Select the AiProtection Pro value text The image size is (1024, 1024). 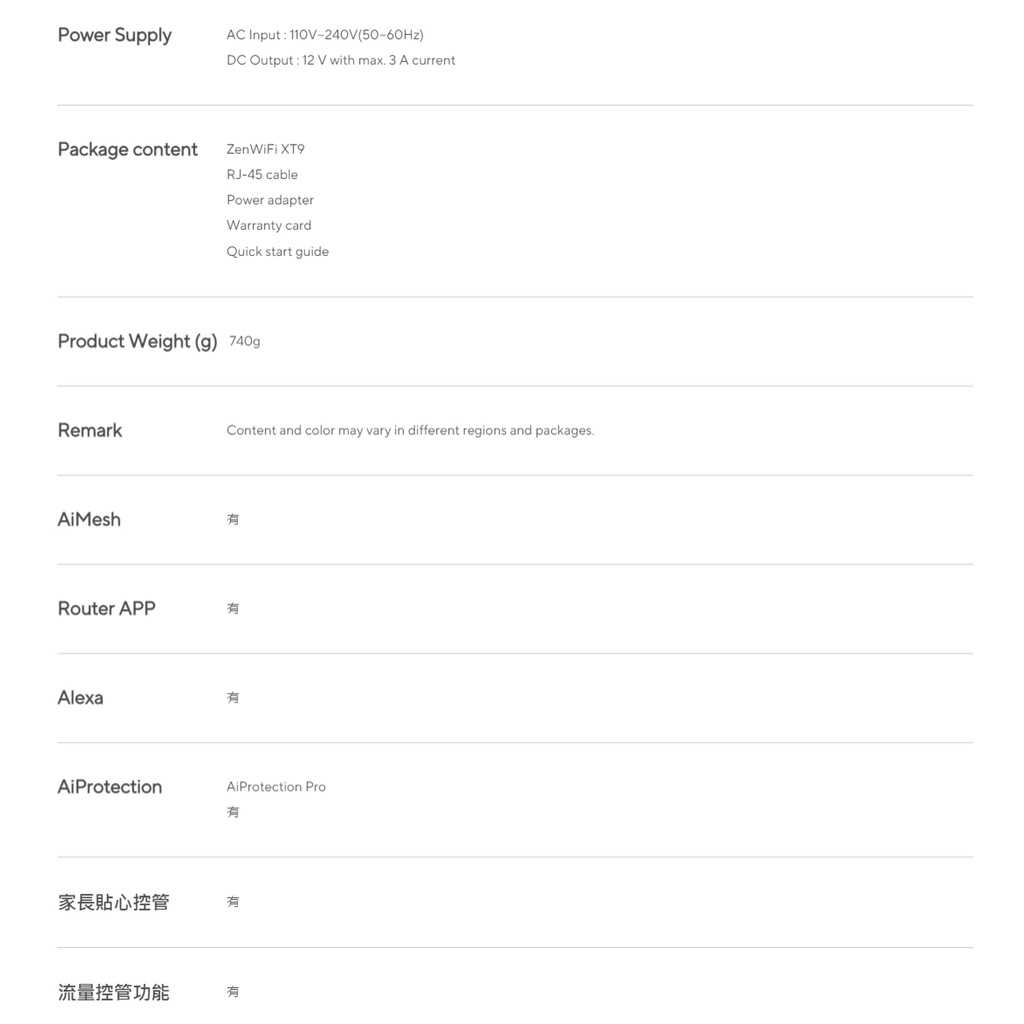(x=276, y=787)
